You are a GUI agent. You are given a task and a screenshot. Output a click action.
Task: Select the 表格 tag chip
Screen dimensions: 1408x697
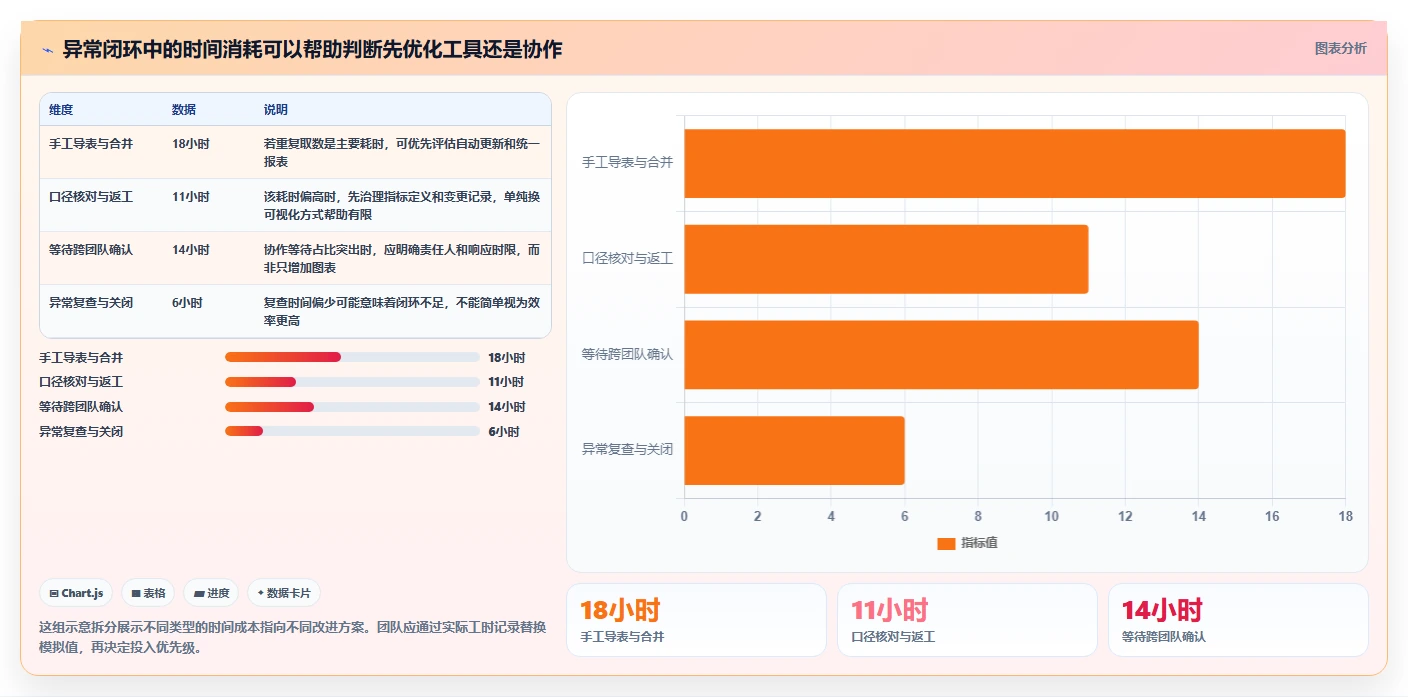click(x=148, y=593)
